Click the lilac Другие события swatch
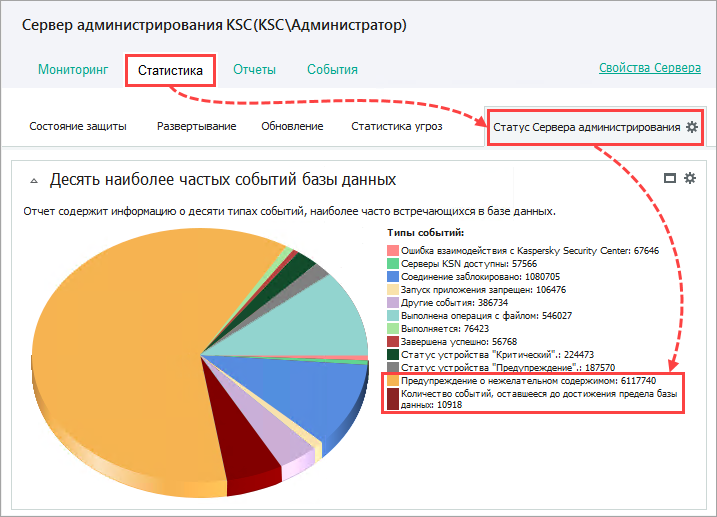This screenshot has height=517, width=717. coord(393,303)
